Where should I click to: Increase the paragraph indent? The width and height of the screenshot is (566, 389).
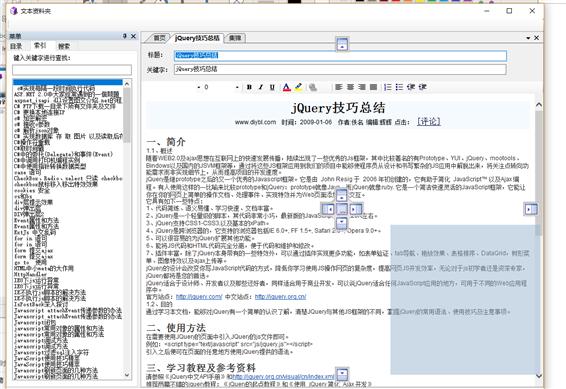click(x=422, y=87)
